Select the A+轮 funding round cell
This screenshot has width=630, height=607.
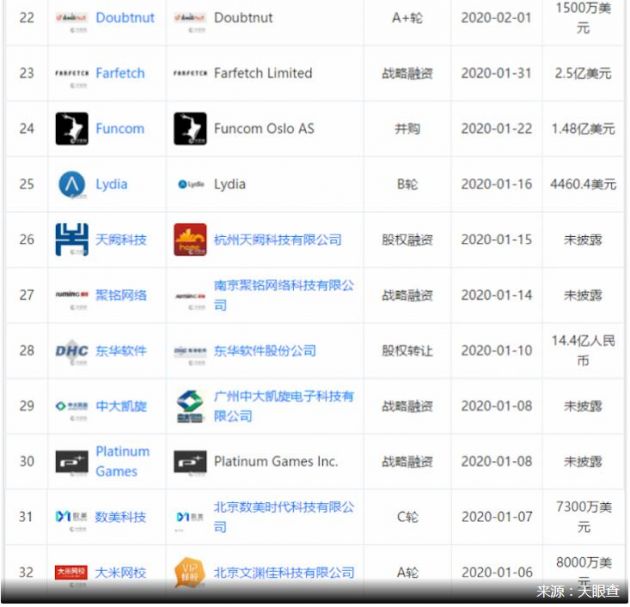point(407,18)
